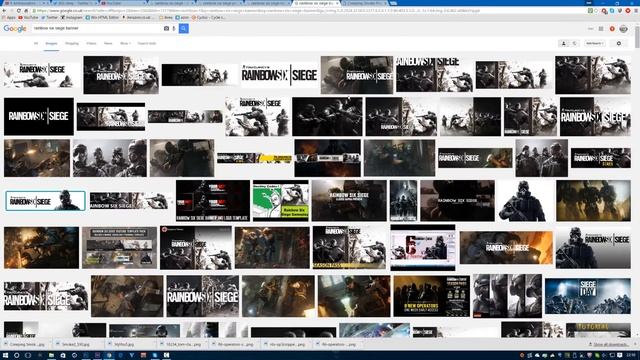640x360 pixels.
Task: Open the SafeSearch dropdown
Action: click(595, 43)
